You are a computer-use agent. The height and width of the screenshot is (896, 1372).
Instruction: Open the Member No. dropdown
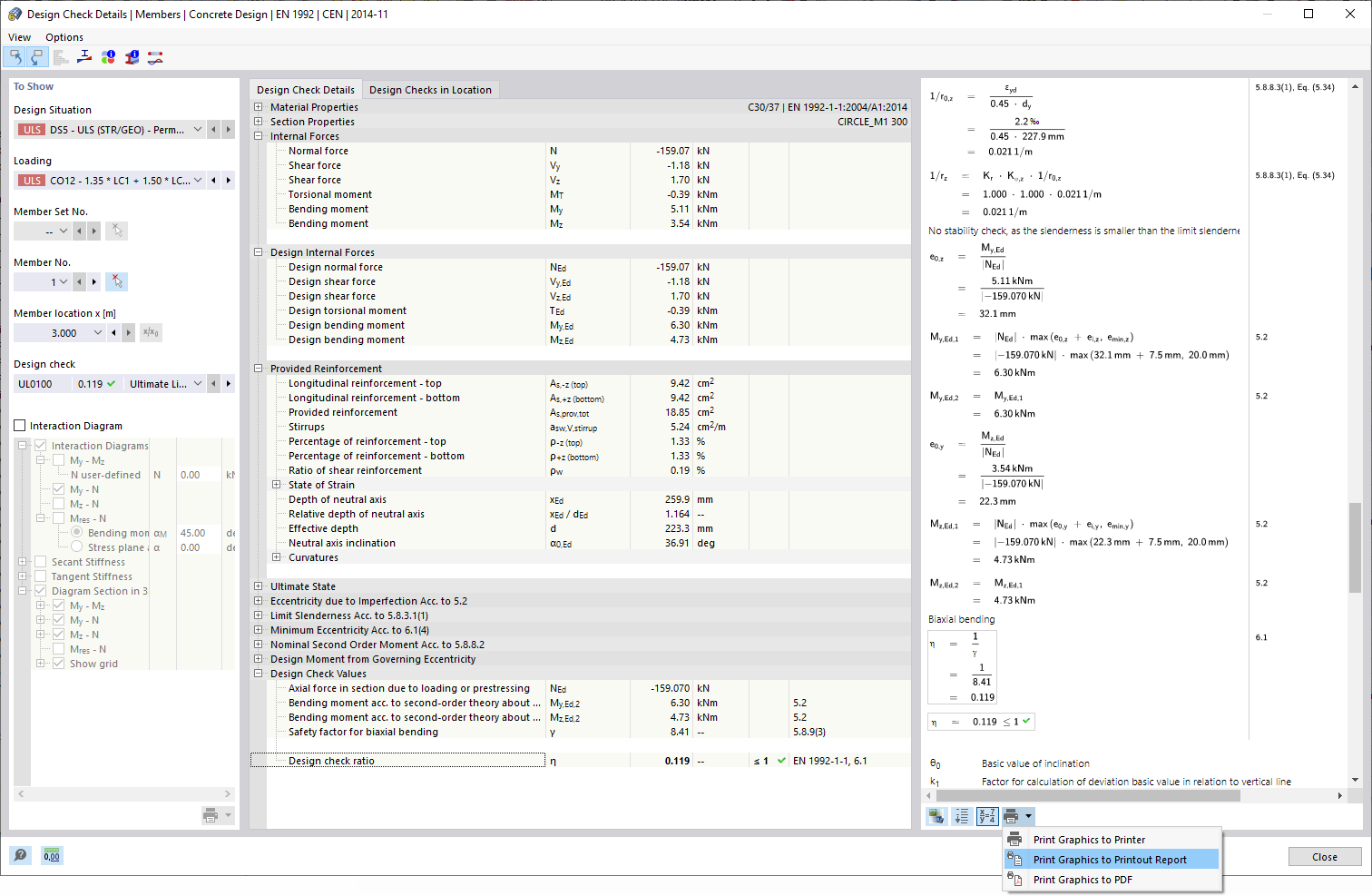[x=64, y=281]
